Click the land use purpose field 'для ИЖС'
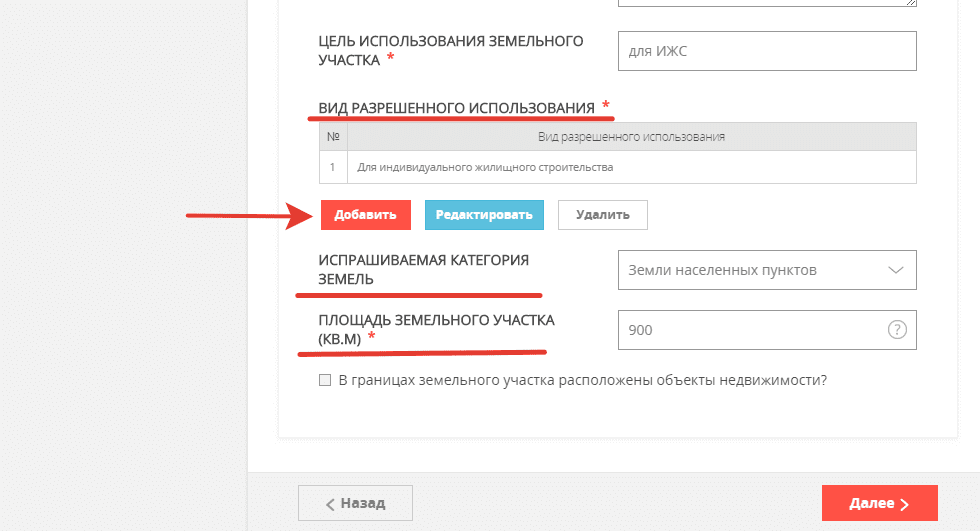 point(766,51)
